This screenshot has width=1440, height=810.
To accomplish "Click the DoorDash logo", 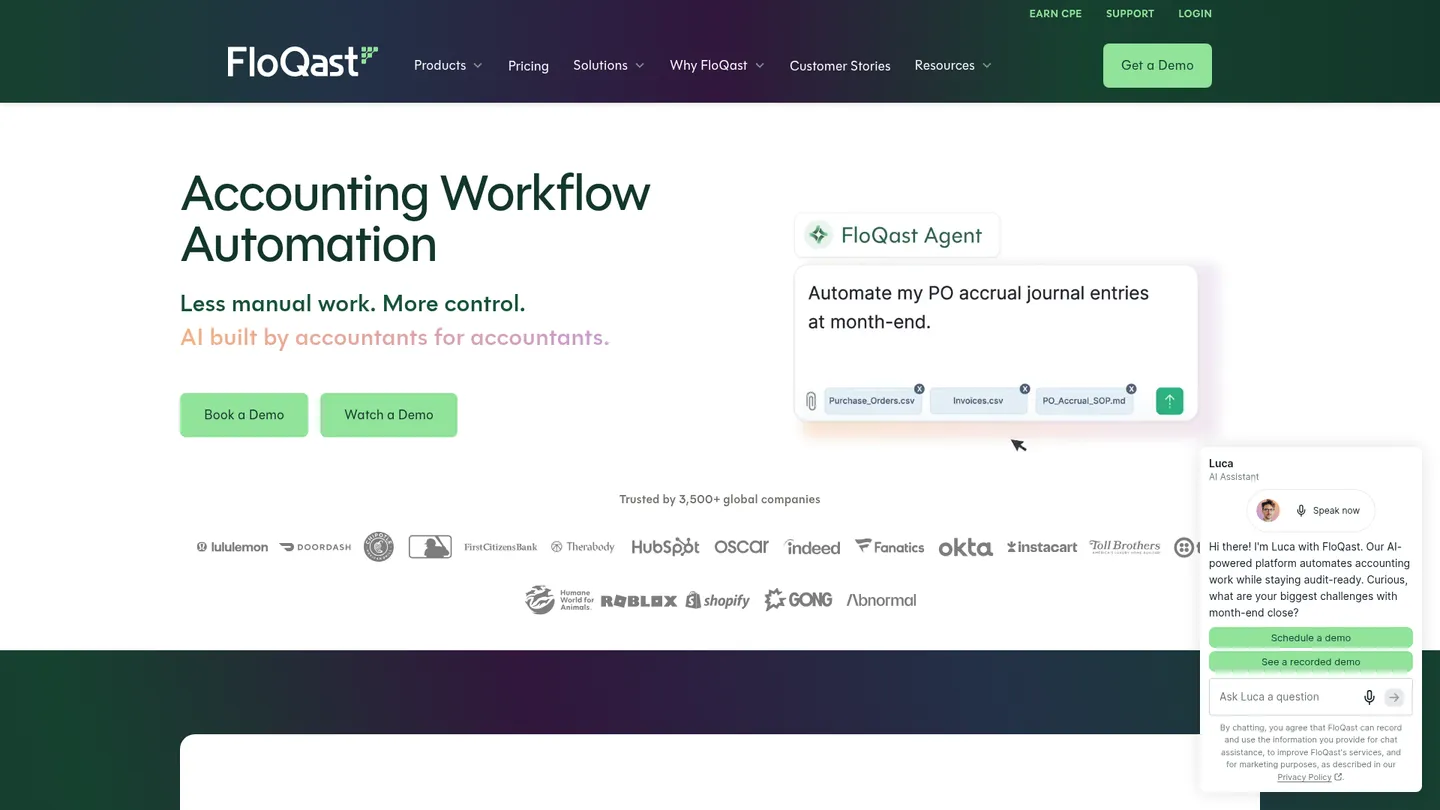I will (315, 547).
